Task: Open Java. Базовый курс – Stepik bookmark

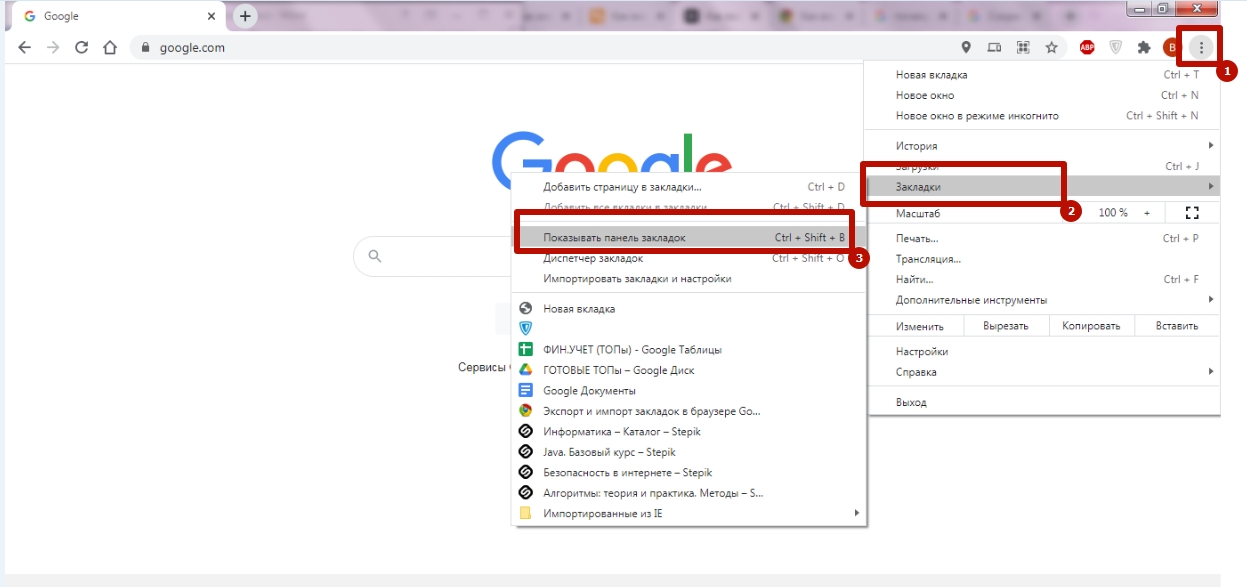Action: tap(689, 452)
